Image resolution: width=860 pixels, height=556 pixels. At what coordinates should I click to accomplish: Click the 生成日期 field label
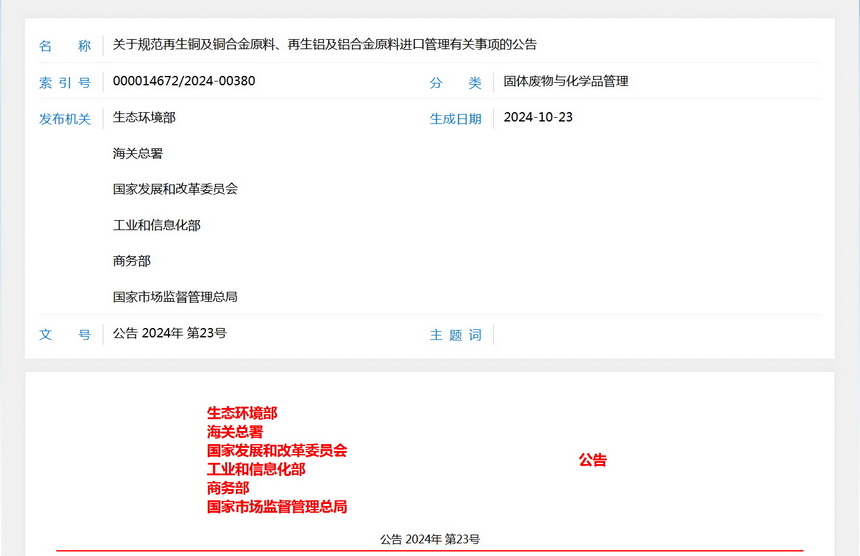(x=456, y=119)
